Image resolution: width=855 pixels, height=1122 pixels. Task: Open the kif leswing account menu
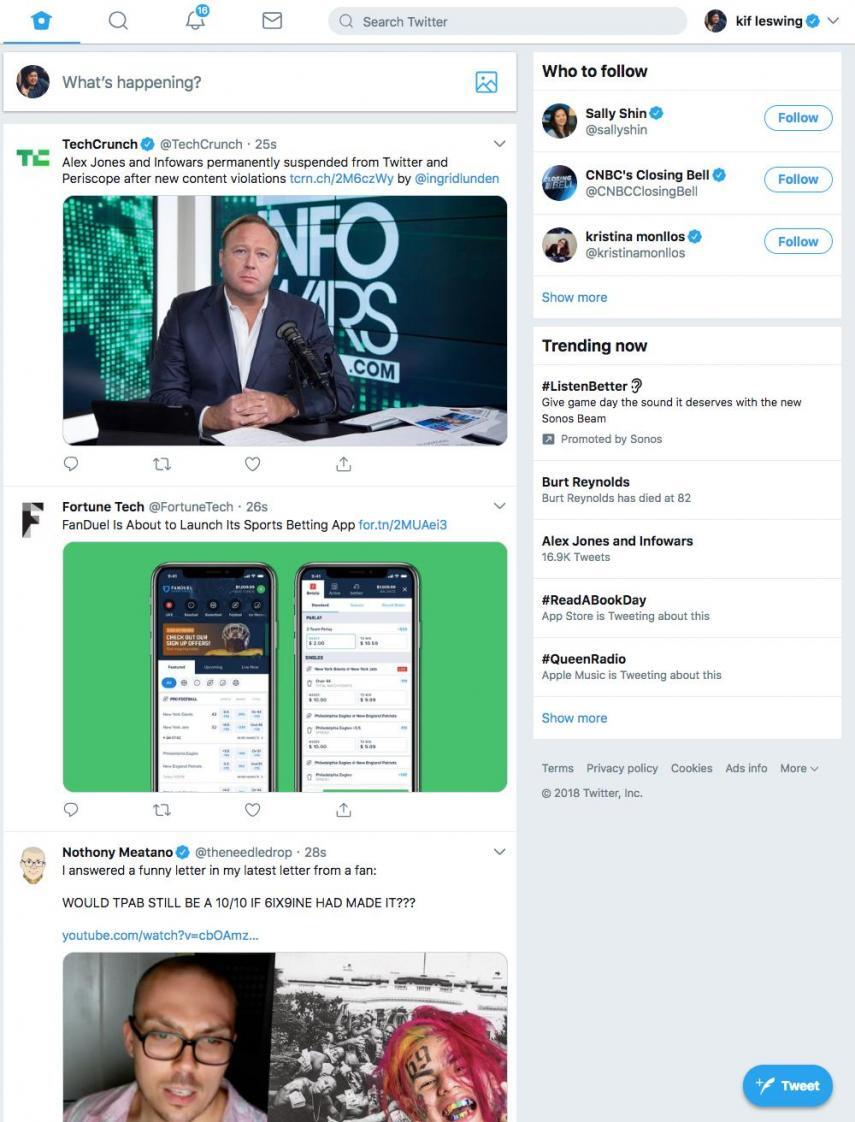(770, 20)
